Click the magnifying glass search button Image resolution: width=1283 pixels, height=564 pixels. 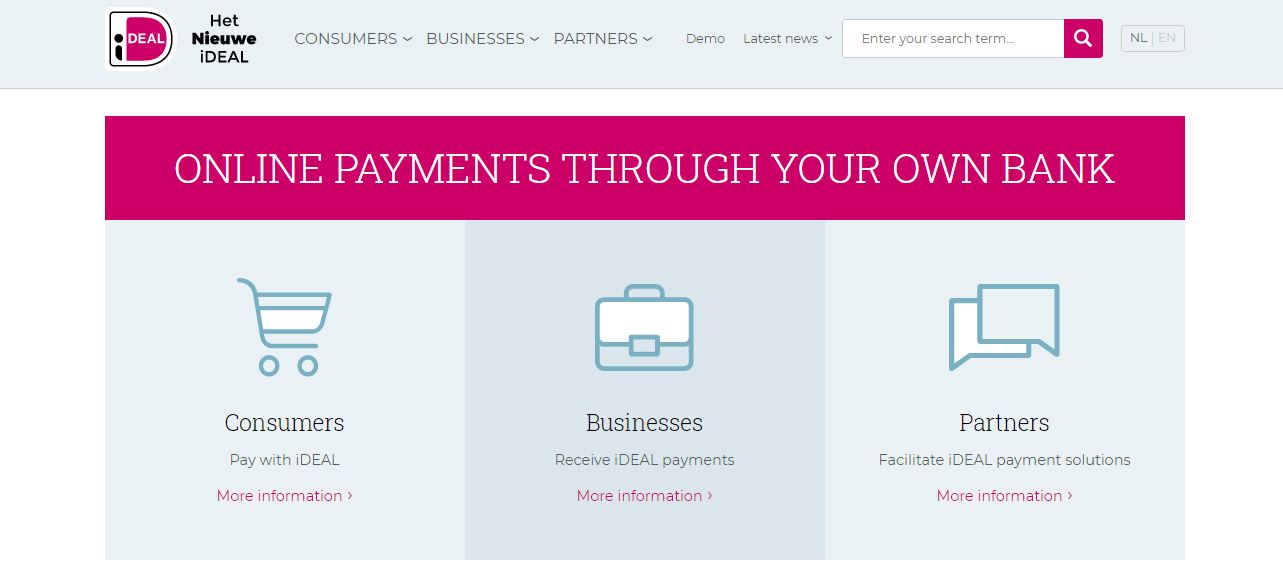point(1083,38)
